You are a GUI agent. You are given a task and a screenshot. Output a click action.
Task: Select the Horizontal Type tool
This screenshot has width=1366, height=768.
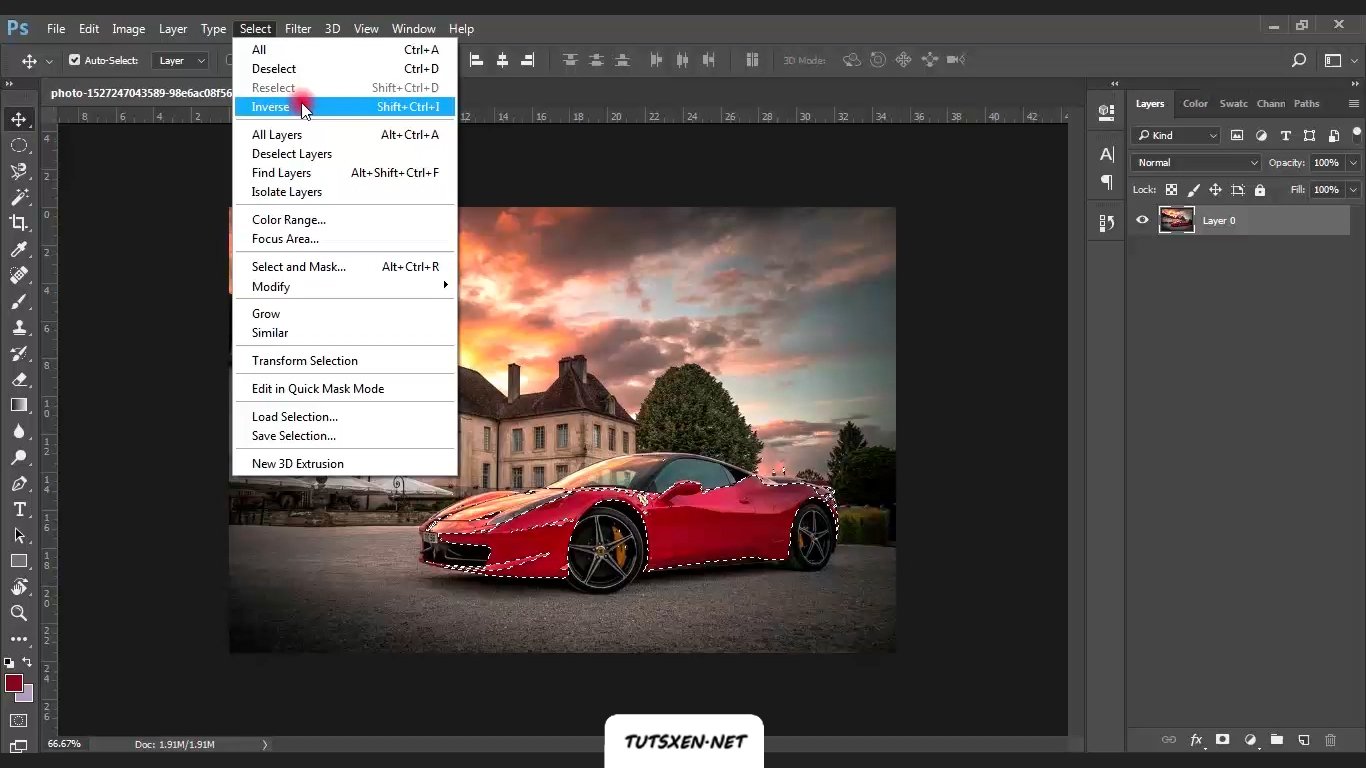[x=19, y=509]
